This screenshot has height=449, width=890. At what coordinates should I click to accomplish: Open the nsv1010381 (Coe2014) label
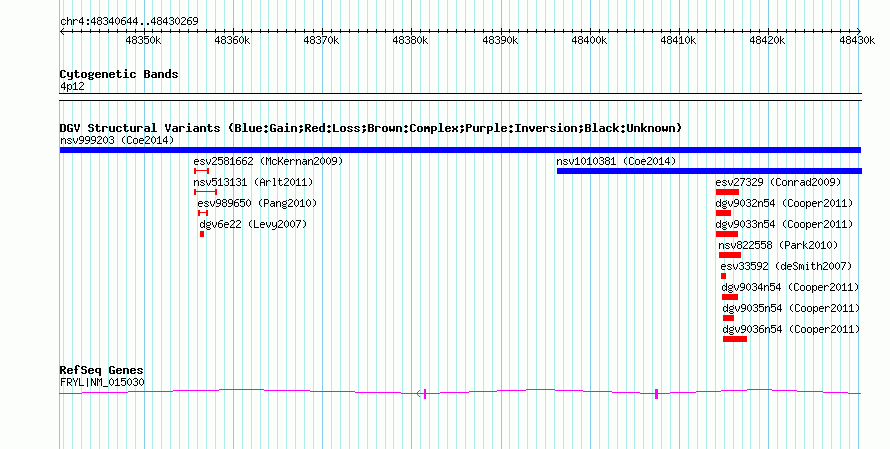[616, 161]
